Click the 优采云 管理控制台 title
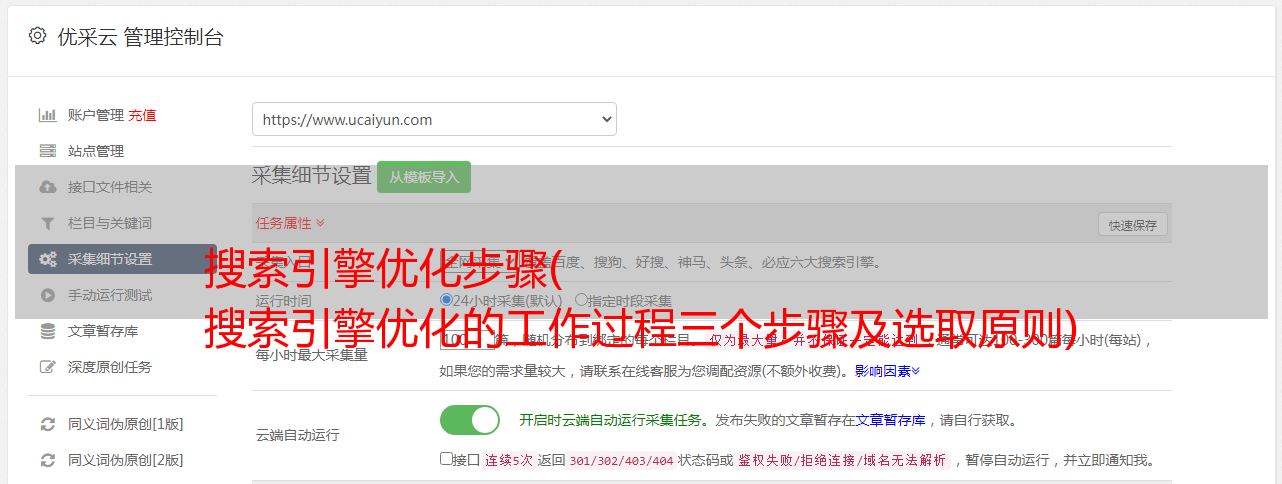1282x484 pixels. (x=140, y=37)
